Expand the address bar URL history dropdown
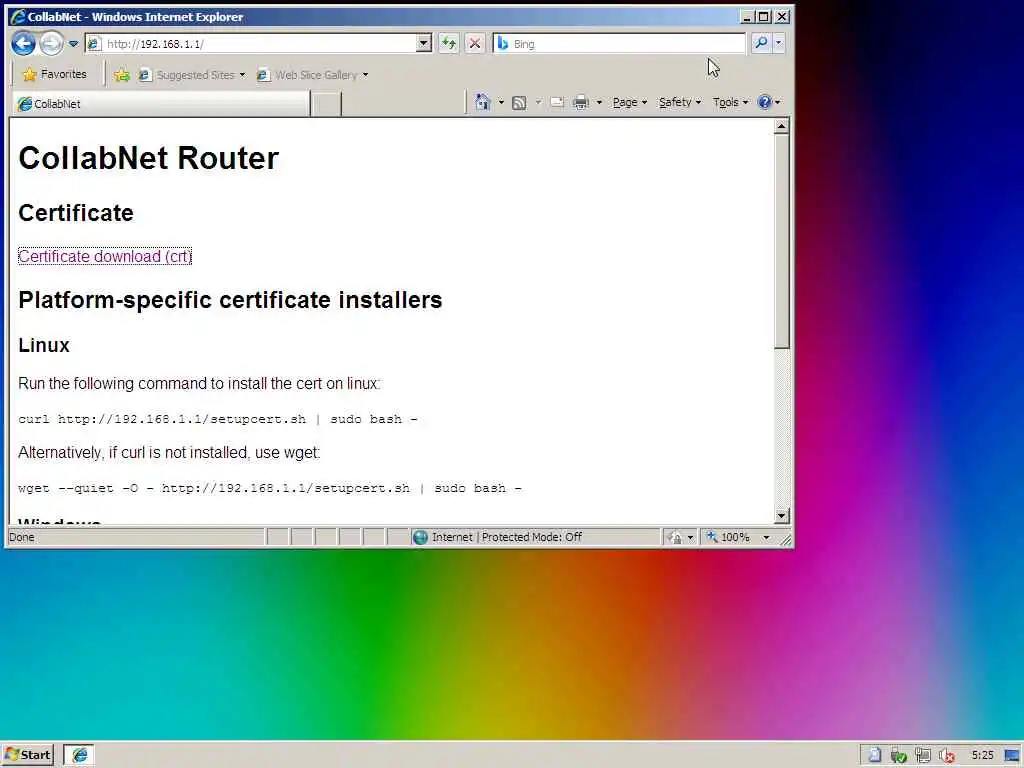 [x=424, y=44]
